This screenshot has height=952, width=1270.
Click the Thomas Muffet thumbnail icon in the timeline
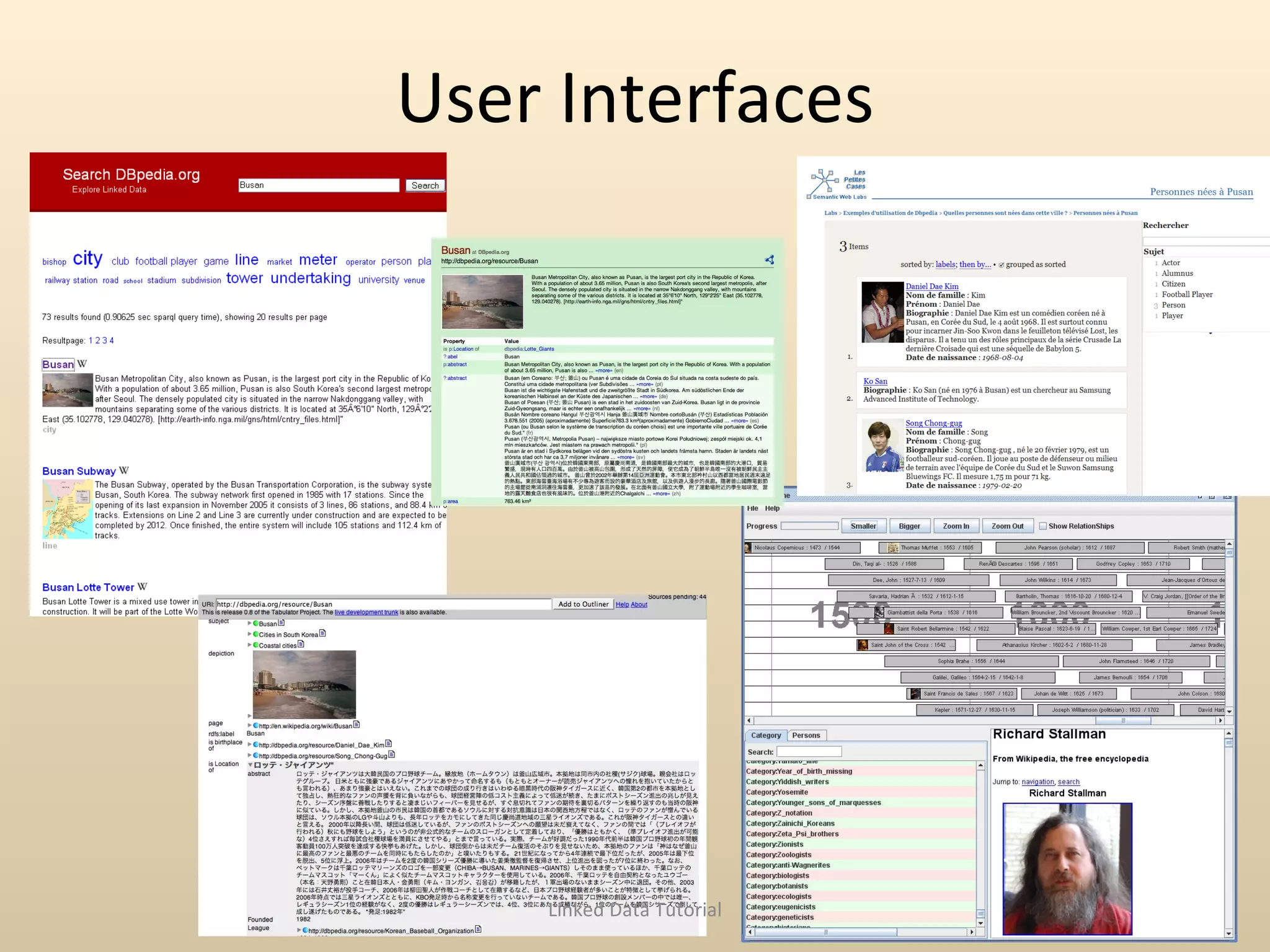click(x=893, y=548)
